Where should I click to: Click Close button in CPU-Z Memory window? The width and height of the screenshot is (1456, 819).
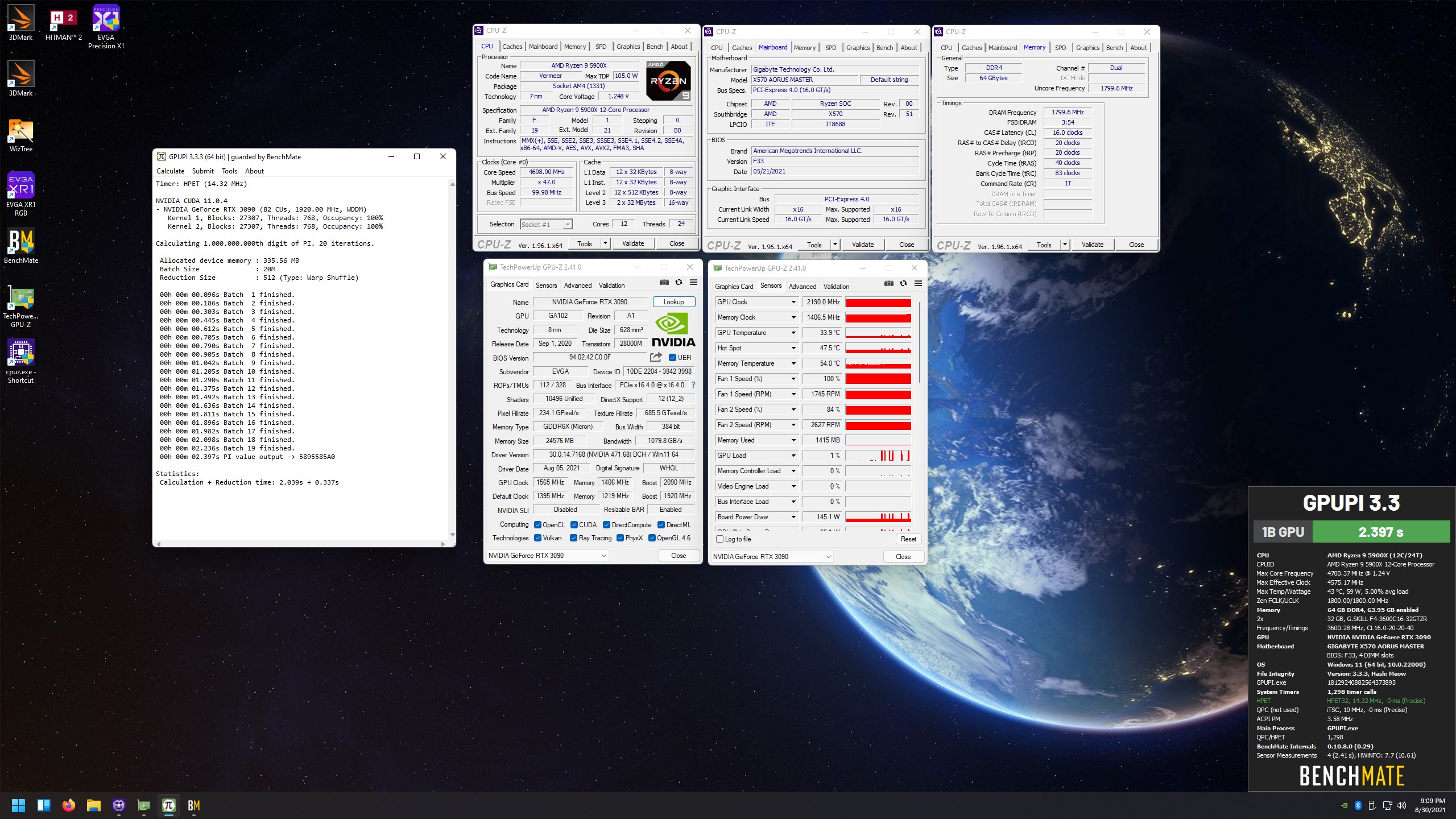pos(1136,245)
